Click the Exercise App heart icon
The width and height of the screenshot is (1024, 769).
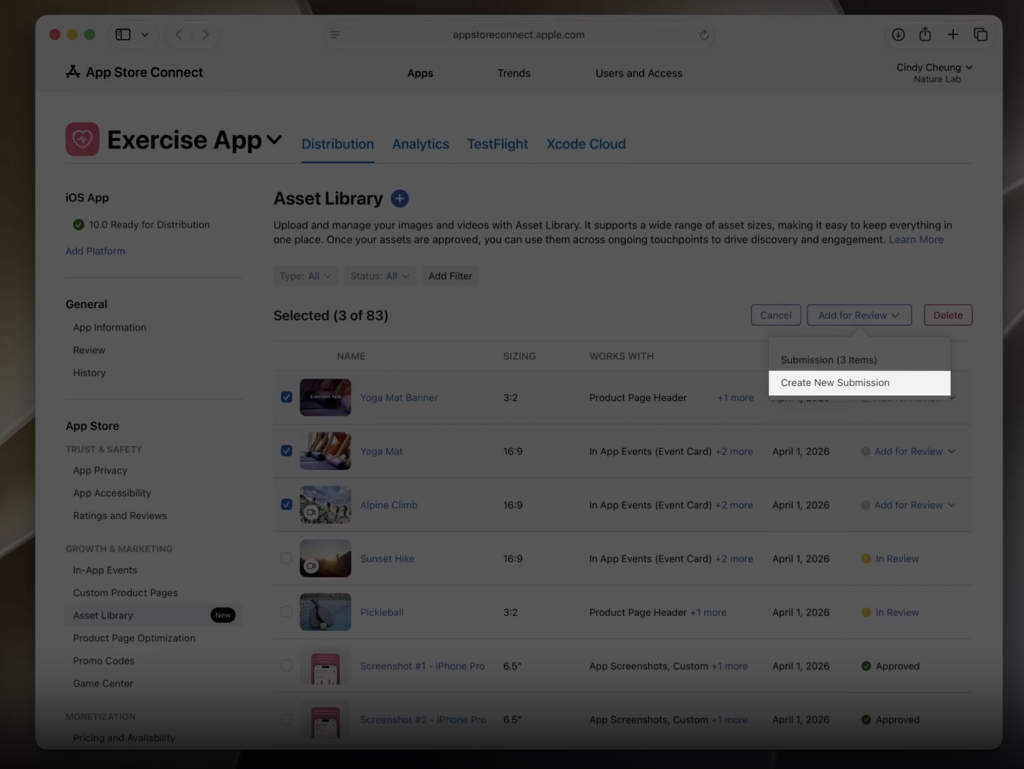pyautogui.click(x=82, y=139)
